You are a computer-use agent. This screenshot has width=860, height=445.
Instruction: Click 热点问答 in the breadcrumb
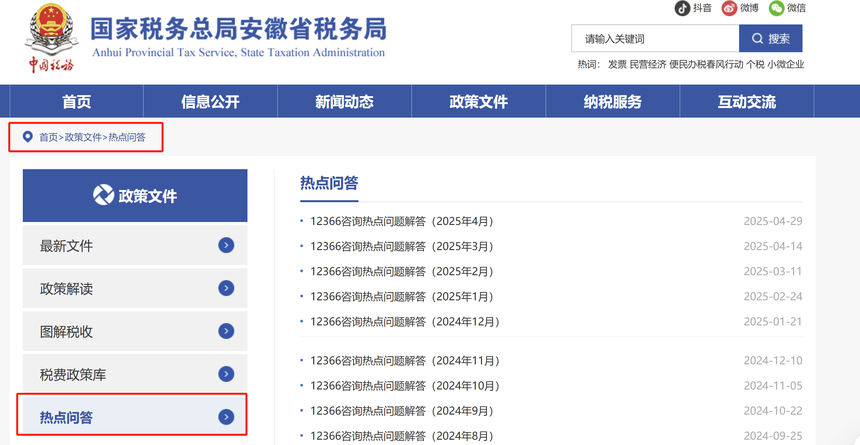point(127,137)
